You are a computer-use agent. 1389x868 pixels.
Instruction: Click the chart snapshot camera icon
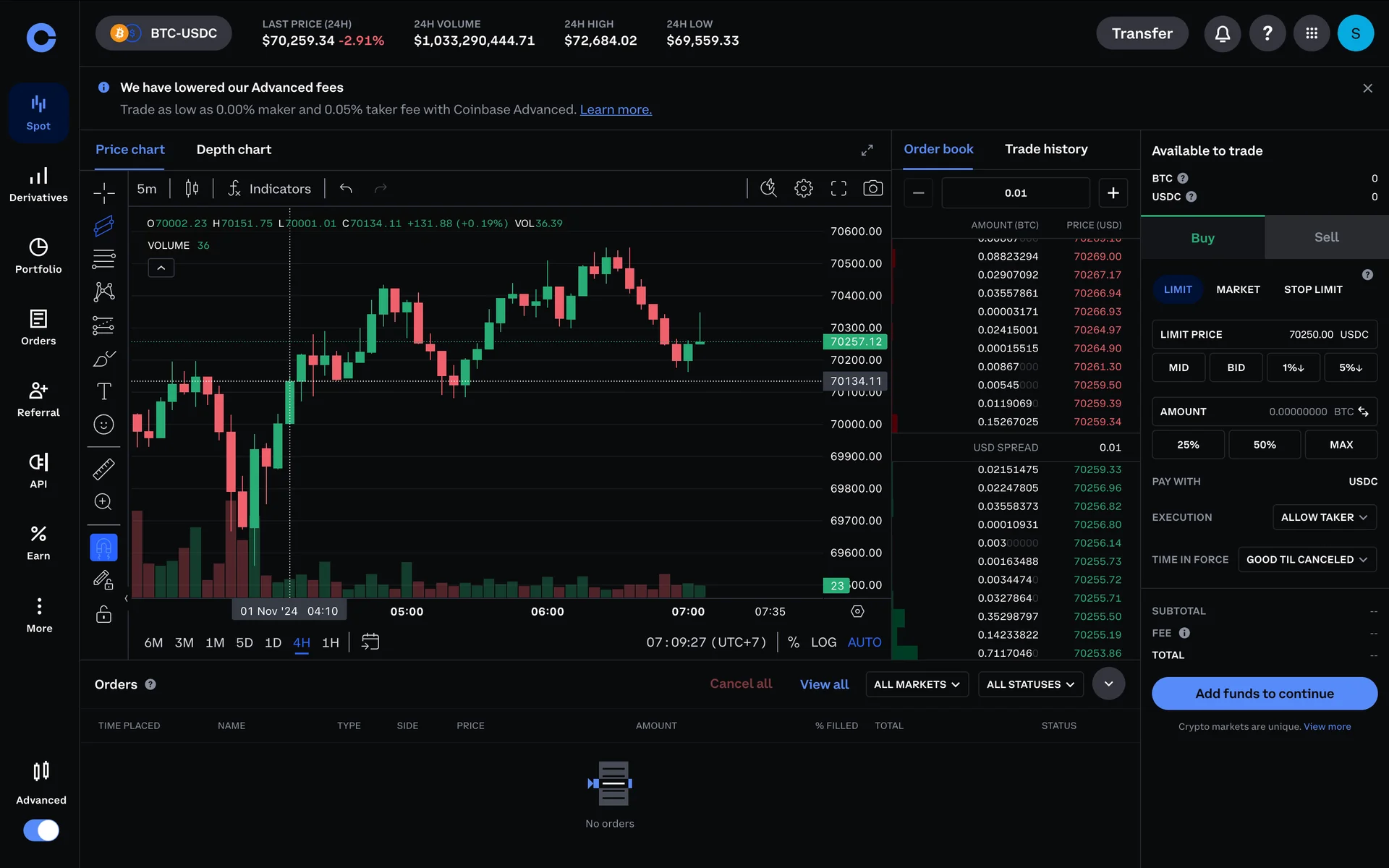[872, 189]
